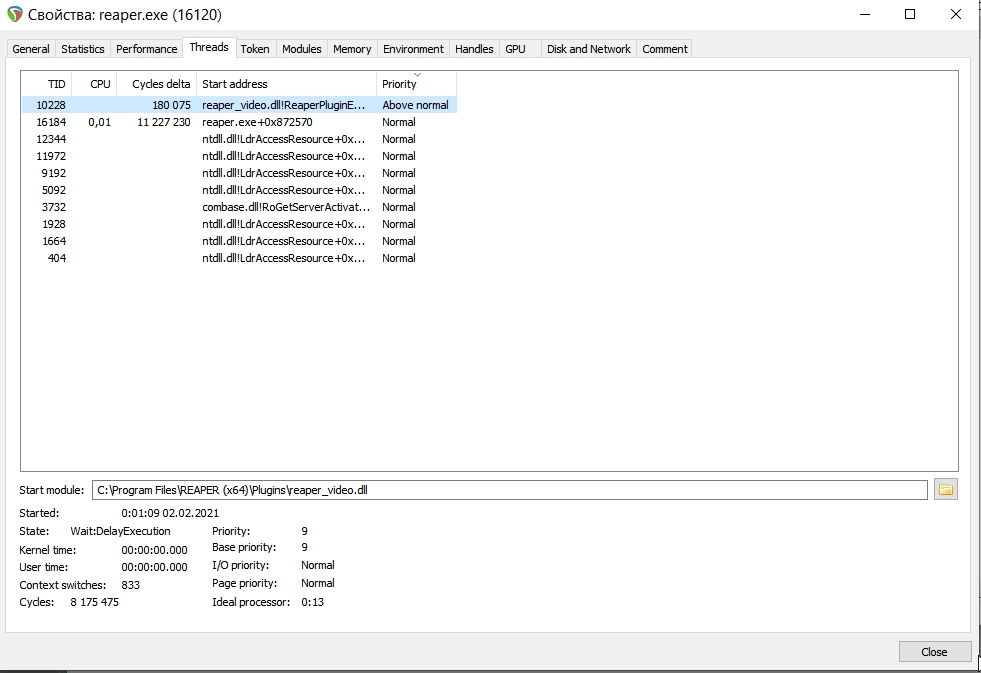The width and height of the screenshot is (981, 673).
Task: Open the Memory tab
Action: click(x=352, y=49)
